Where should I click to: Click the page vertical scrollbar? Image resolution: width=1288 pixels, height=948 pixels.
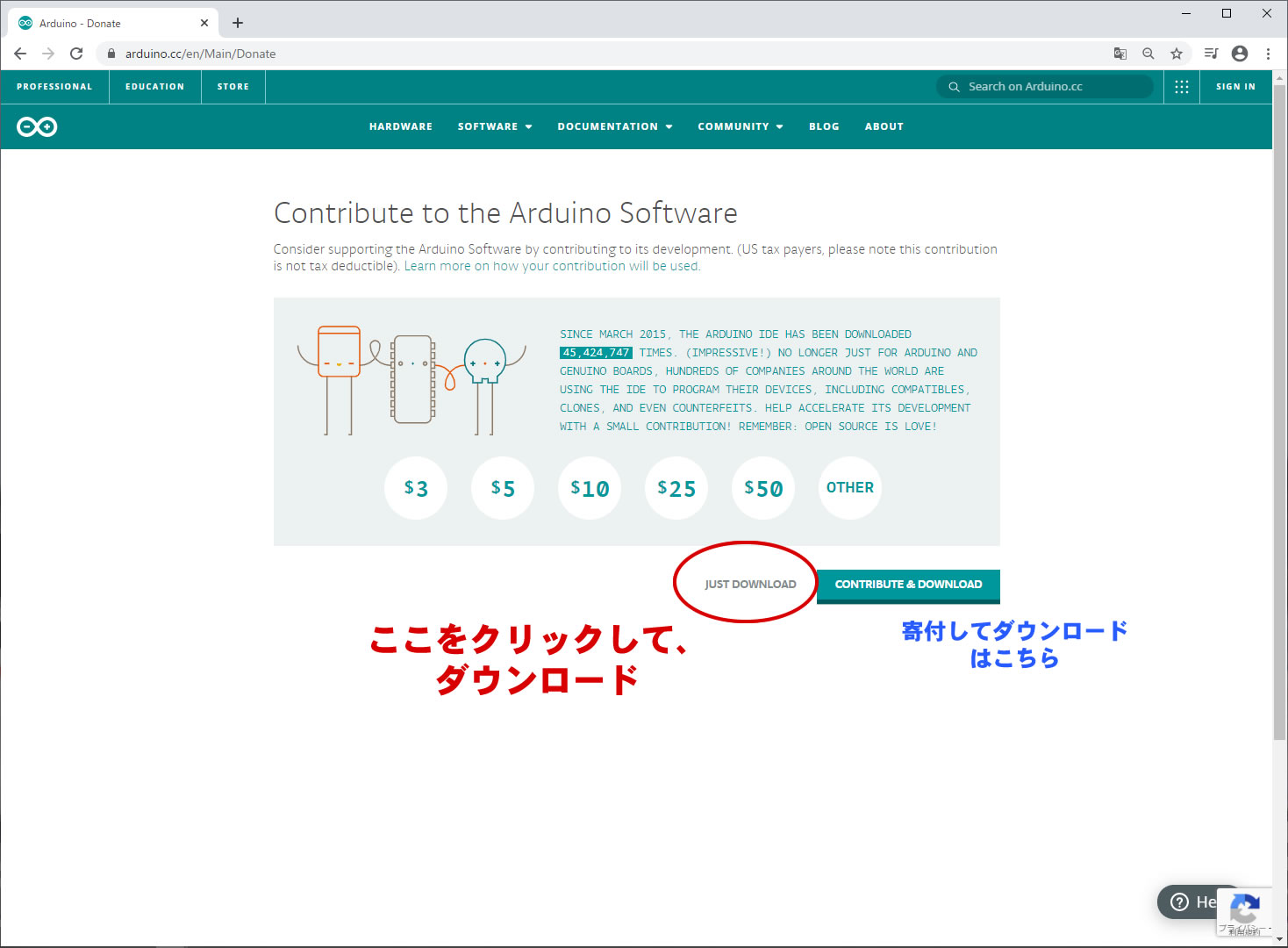[x=1279, y=413]
